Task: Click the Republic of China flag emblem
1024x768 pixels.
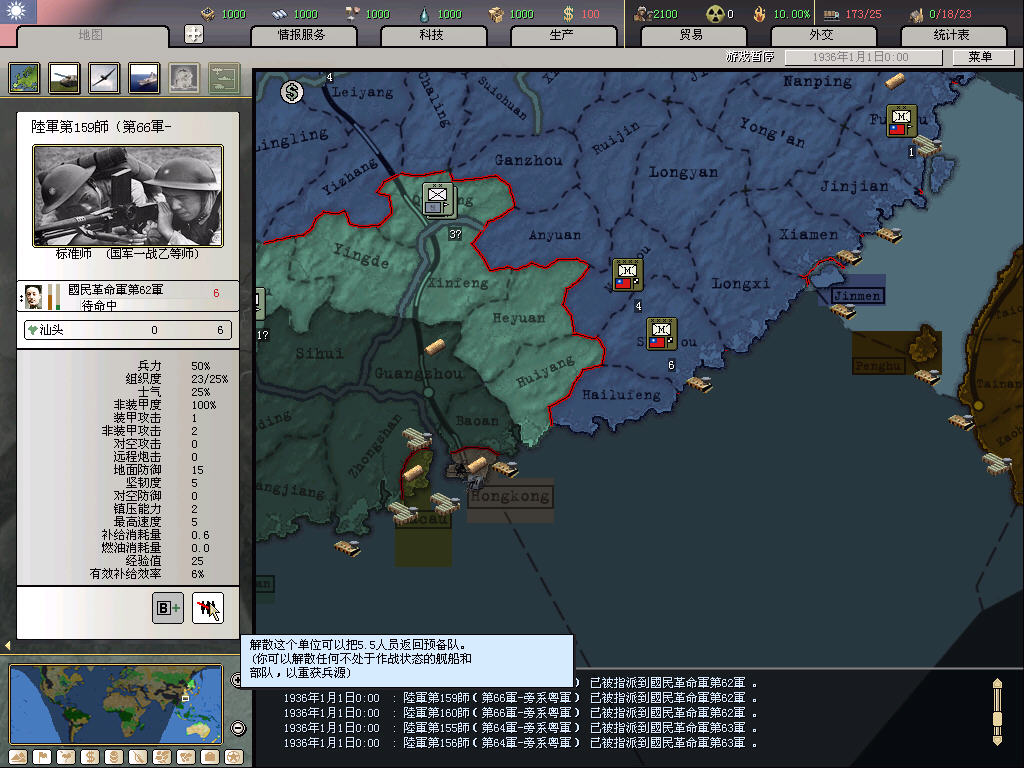Action: click(17, 12)
